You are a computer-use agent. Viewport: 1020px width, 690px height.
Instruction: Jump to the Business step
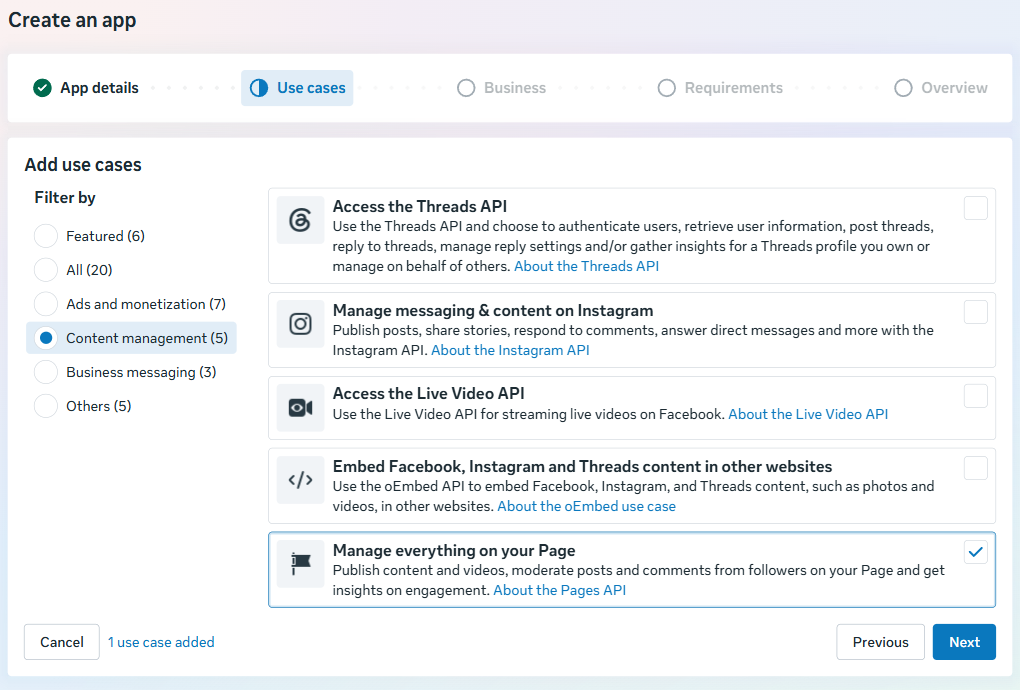click(x=502, y=88)
